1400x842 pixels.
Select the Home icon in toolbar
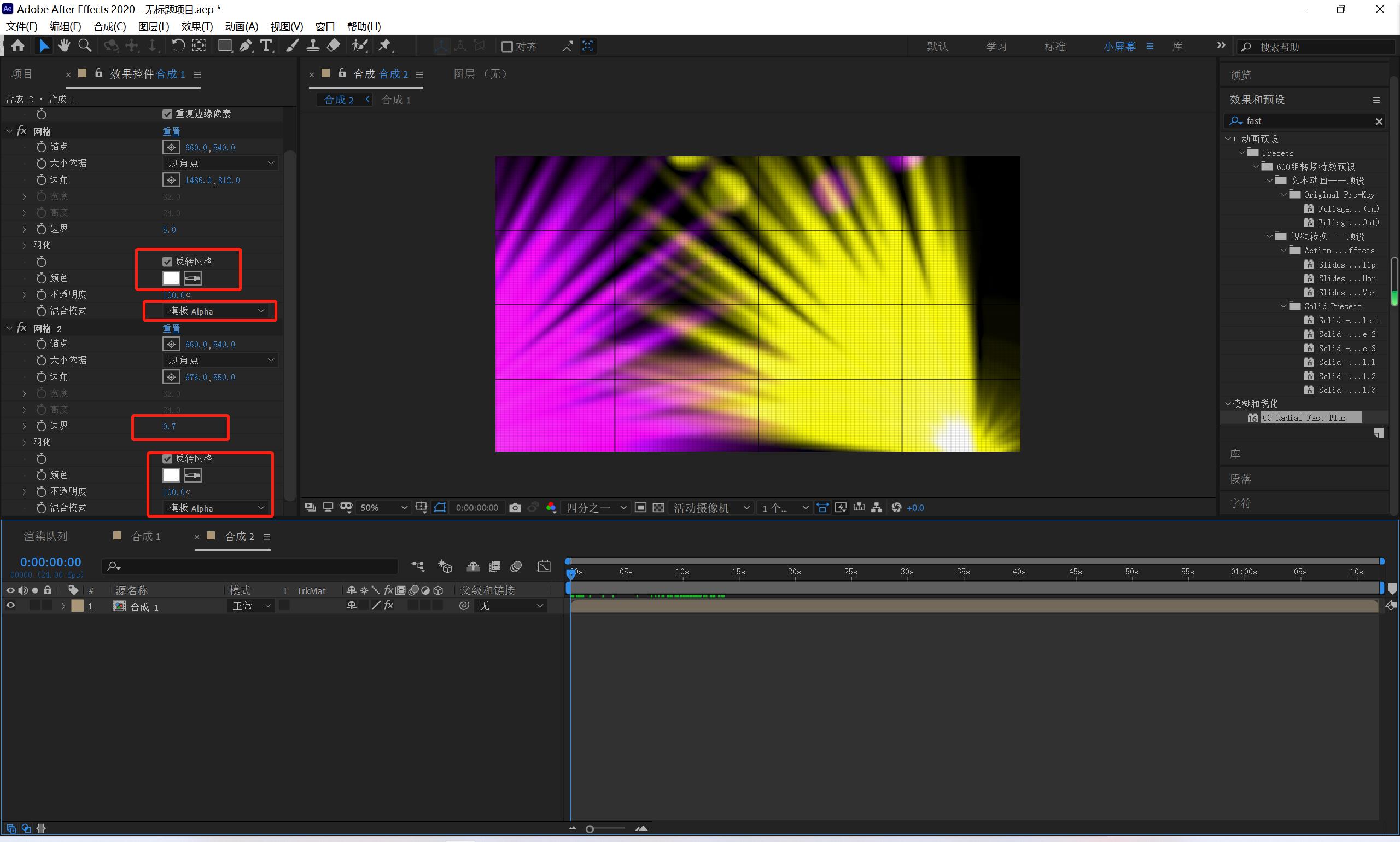17,46
